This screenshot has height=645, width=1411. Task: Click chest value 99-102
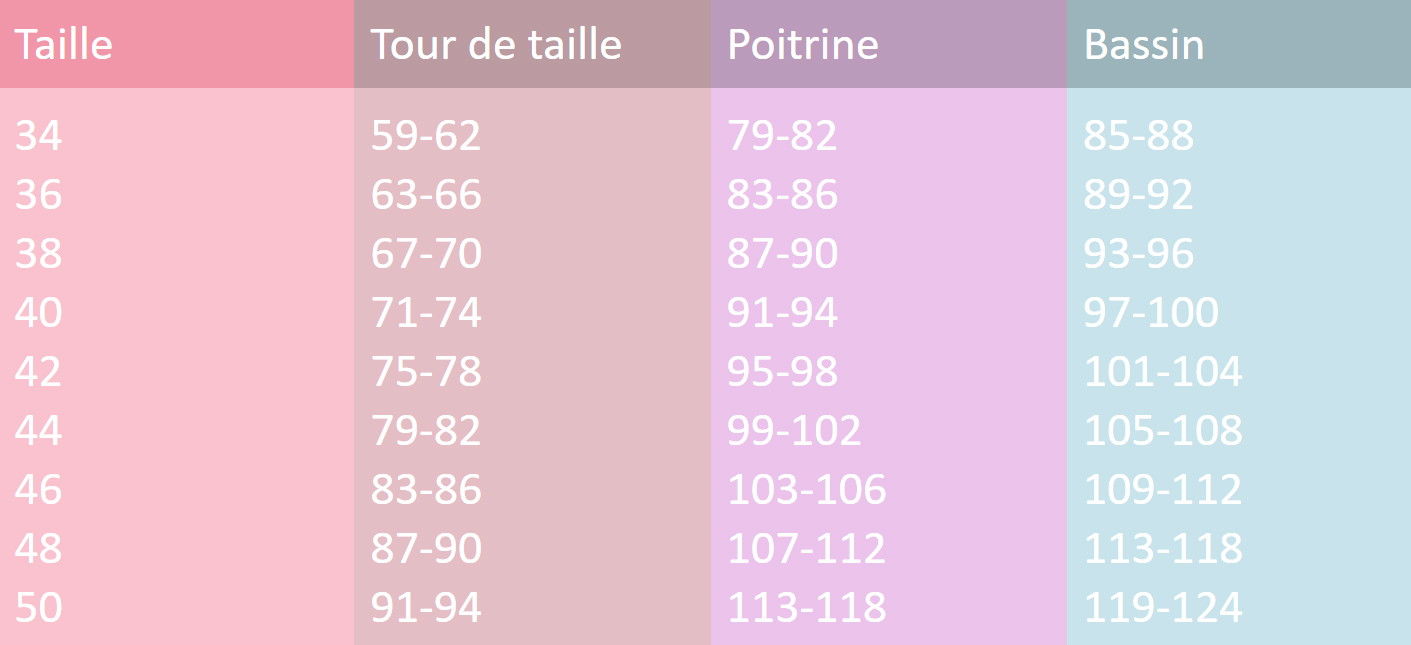click(794, 431)
